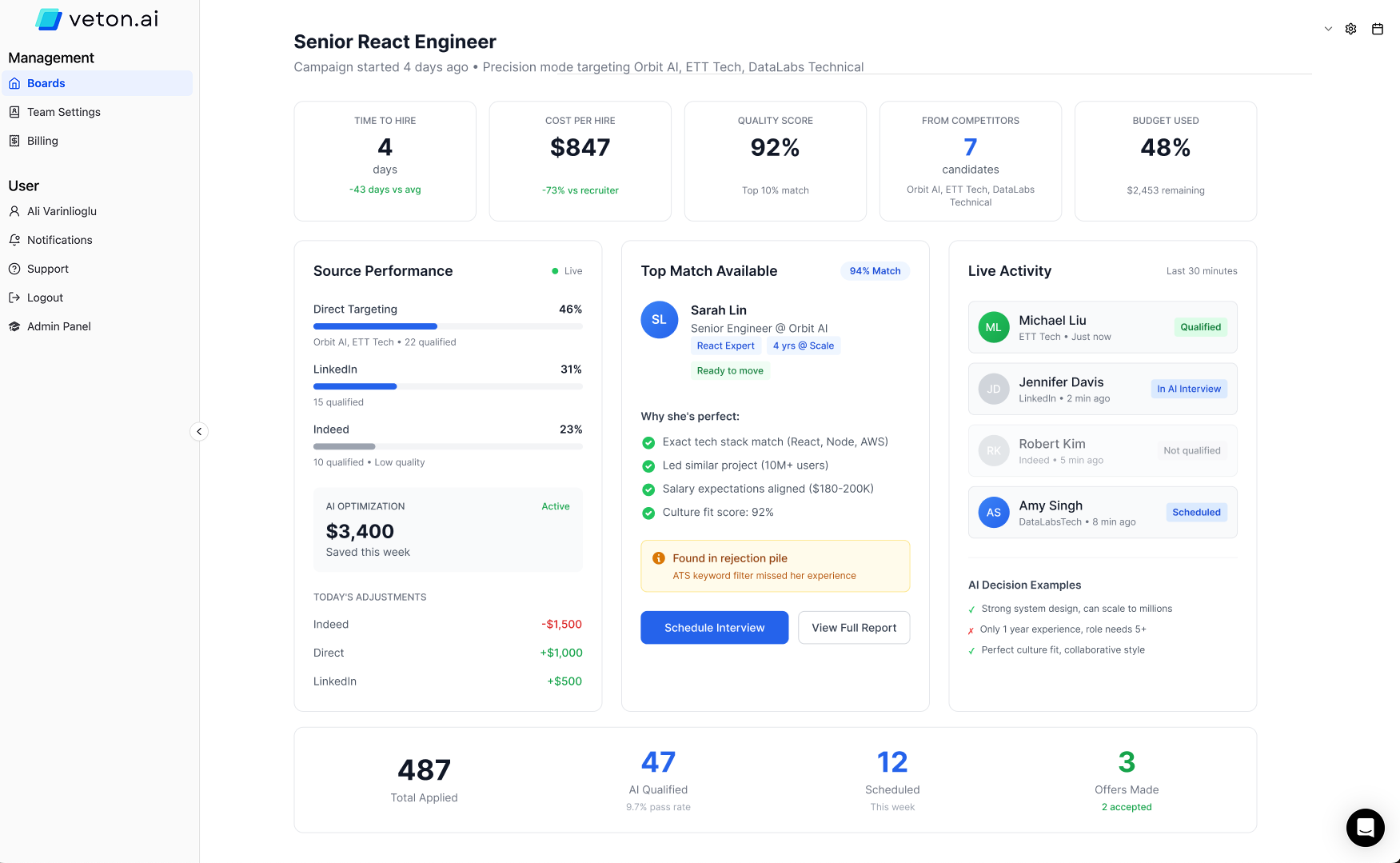Viewport: 1400px width, 863px height.
Task: Click red cross beside Only 1 year experience
Action: 971,630
